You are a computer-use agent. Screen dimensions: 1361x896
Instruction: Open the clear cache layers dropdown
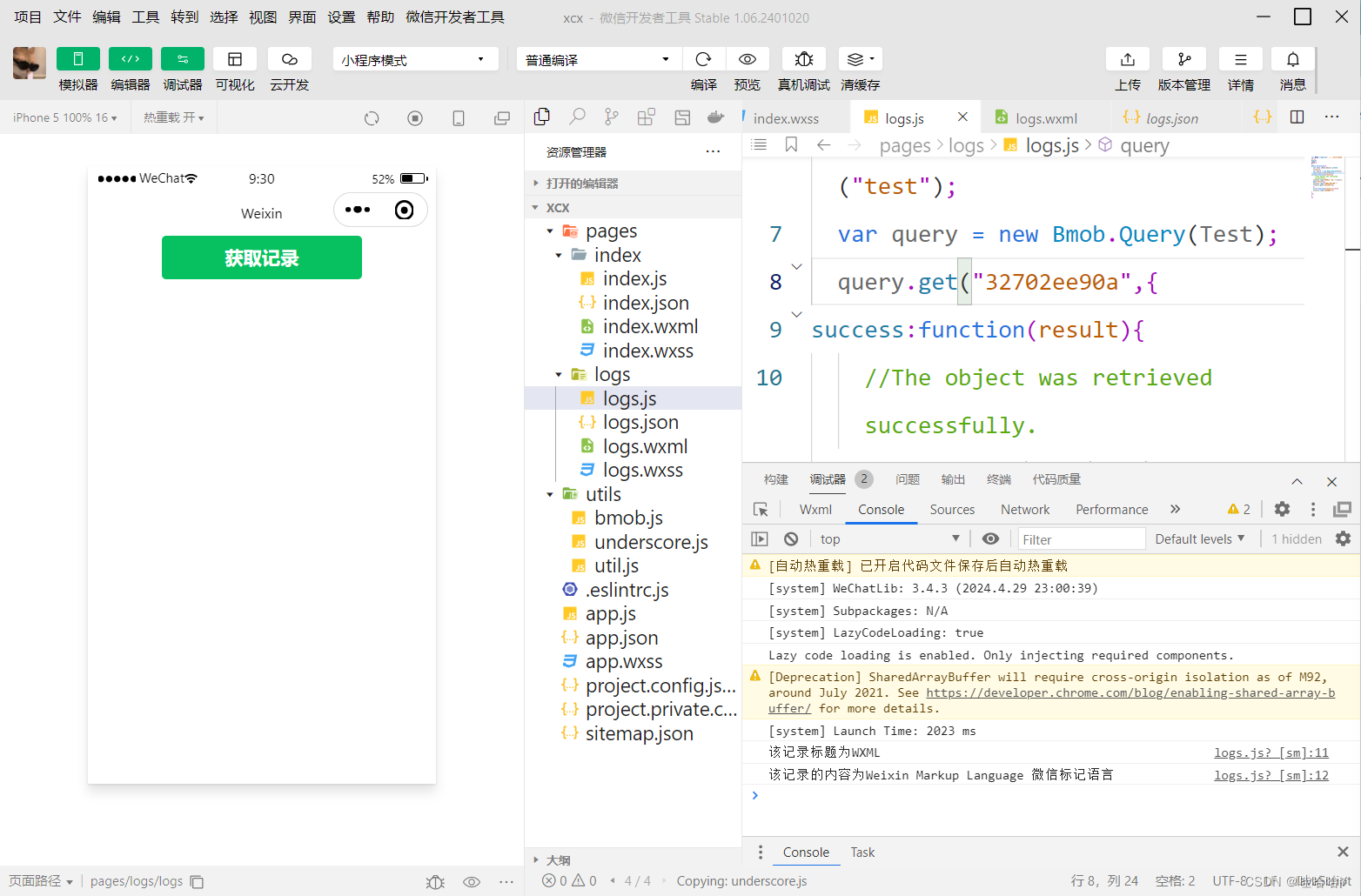coord(860,58)
